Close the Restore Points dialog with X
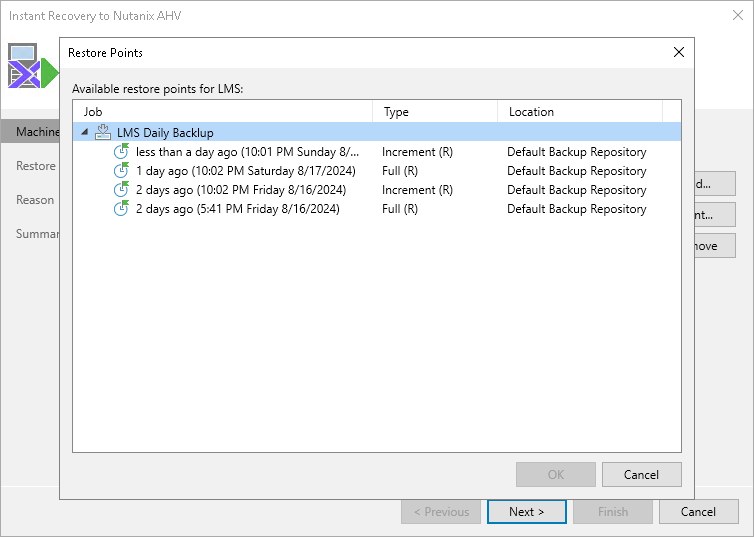The width and height of the screenshot is (754, 537). 679,52
